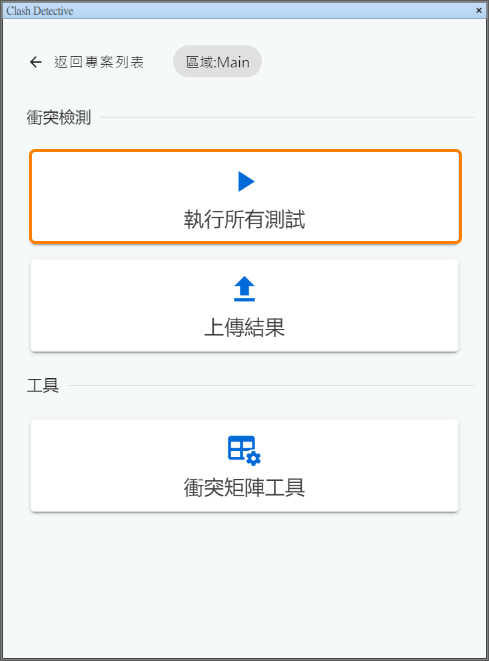
Task: Click the small gear on matrix icon
Action: pos(253,458)
